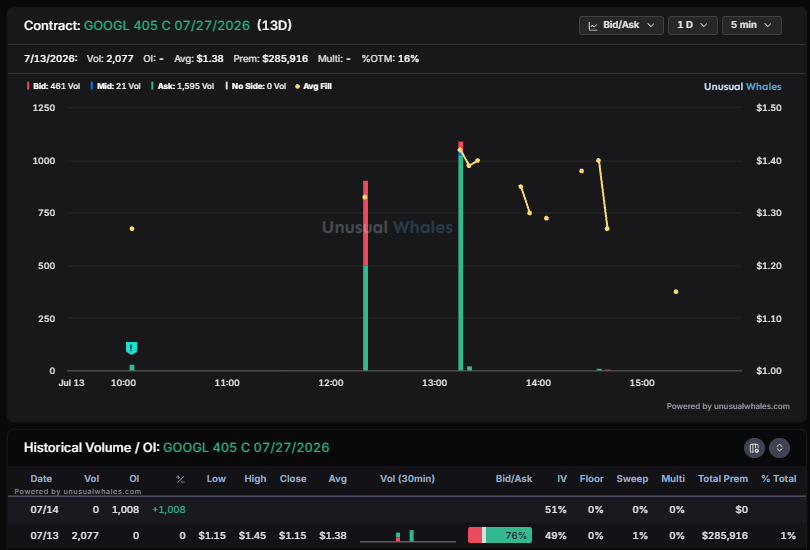810x550 pixels.
Task: Open the 1 D range dropdown
Action: (692, 25)
